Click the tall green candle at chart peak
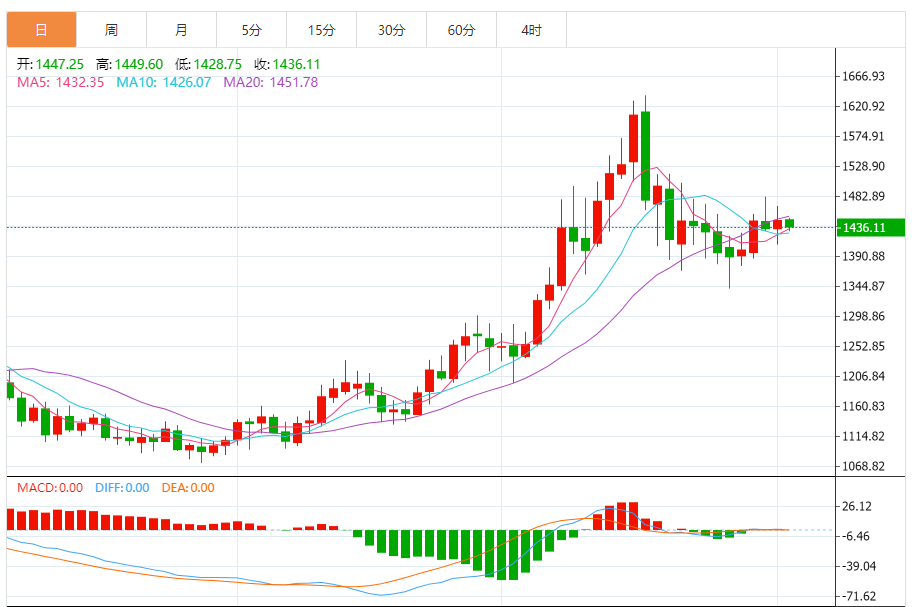This screenshot has height=607, width=912. [x=646, y=155]
